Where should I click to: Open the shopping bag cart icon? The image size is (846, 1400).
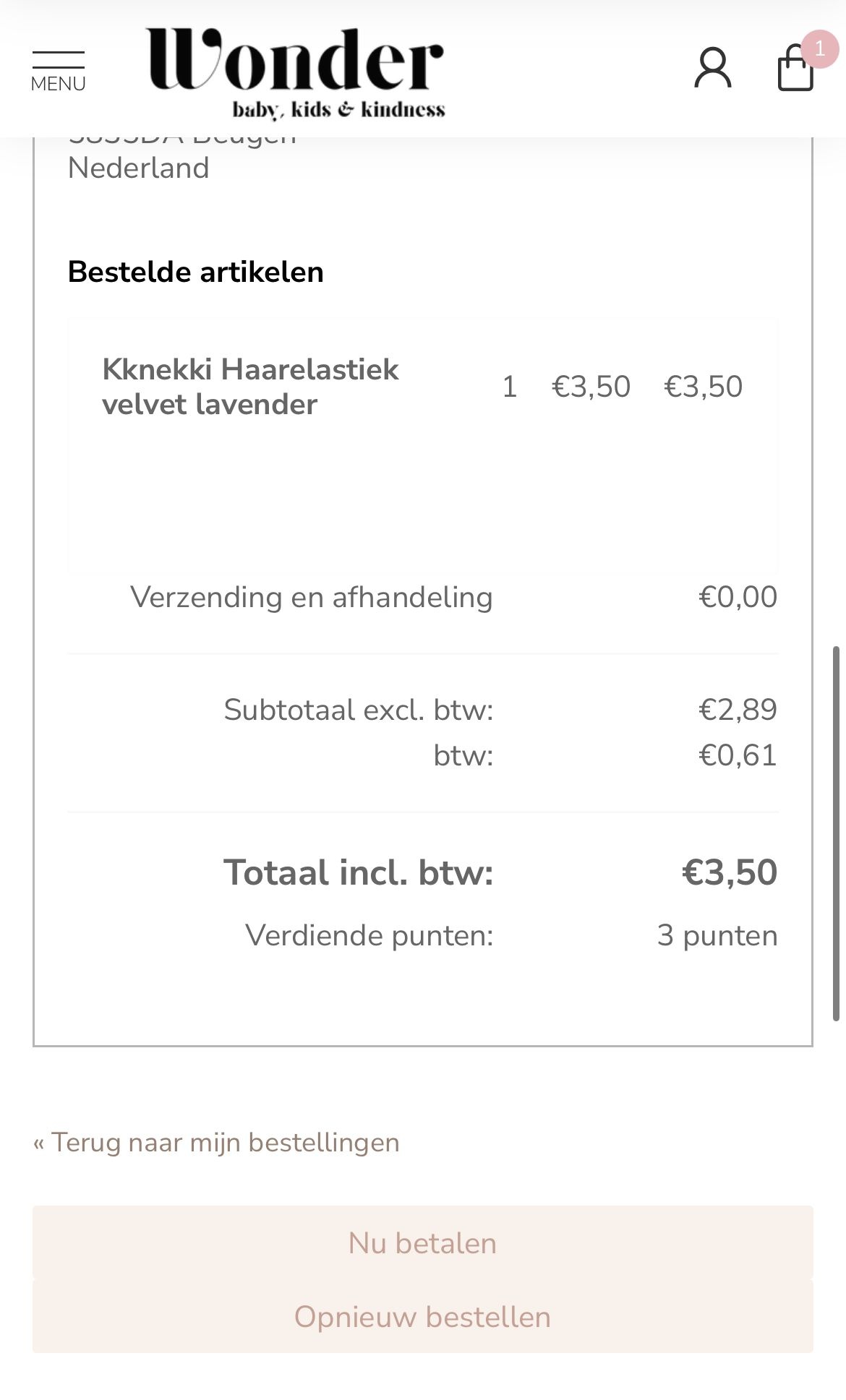(x=795, y=69)
